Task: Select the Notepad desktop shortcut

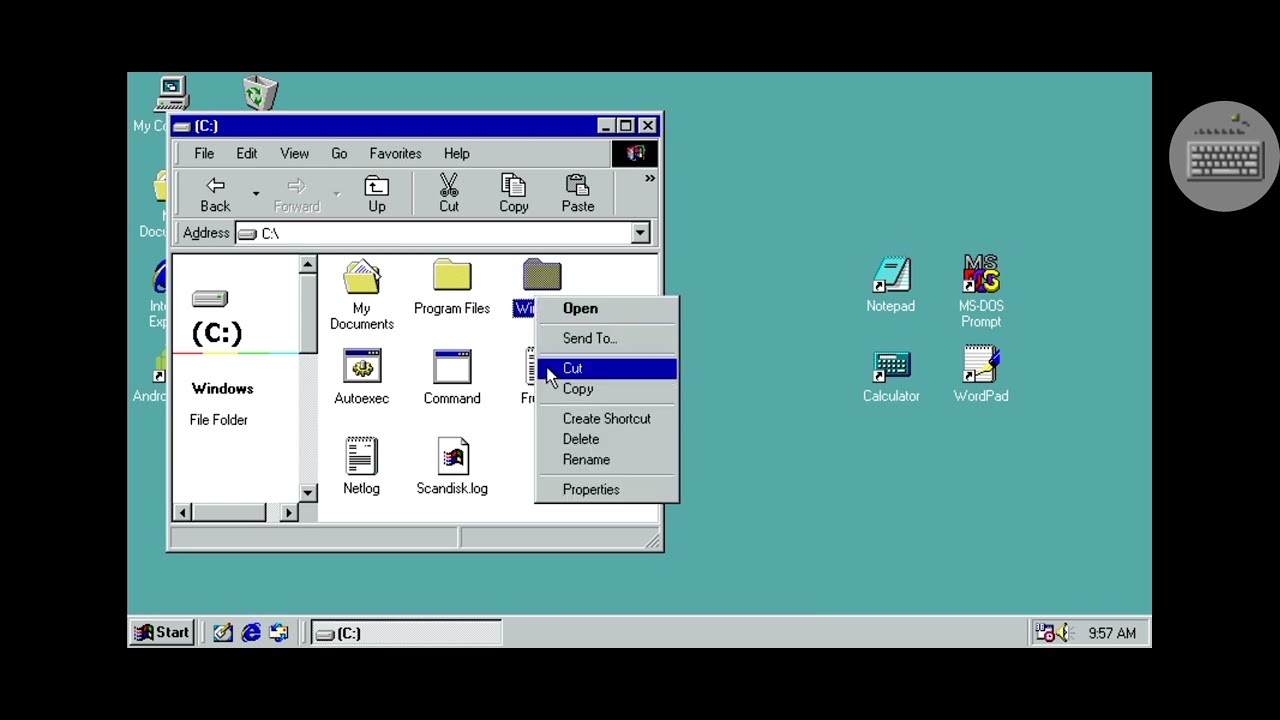Action: (x=891, y=275)
